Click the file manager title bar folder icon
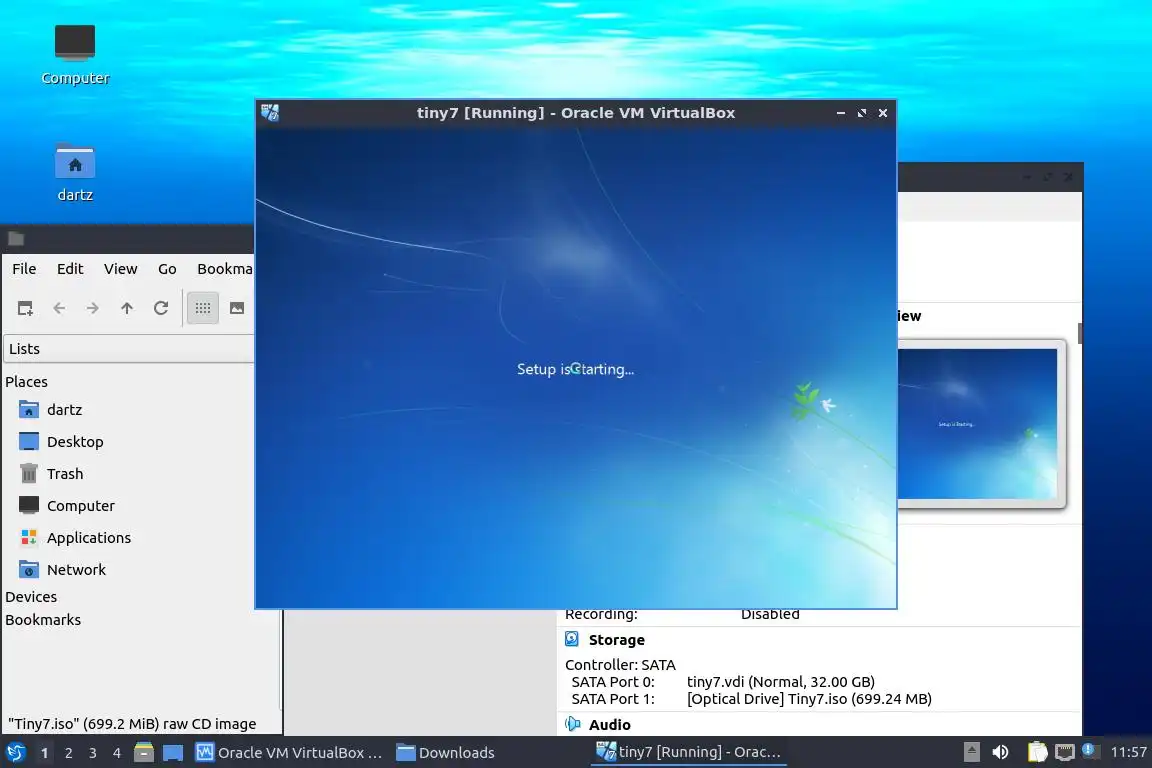 16,238
